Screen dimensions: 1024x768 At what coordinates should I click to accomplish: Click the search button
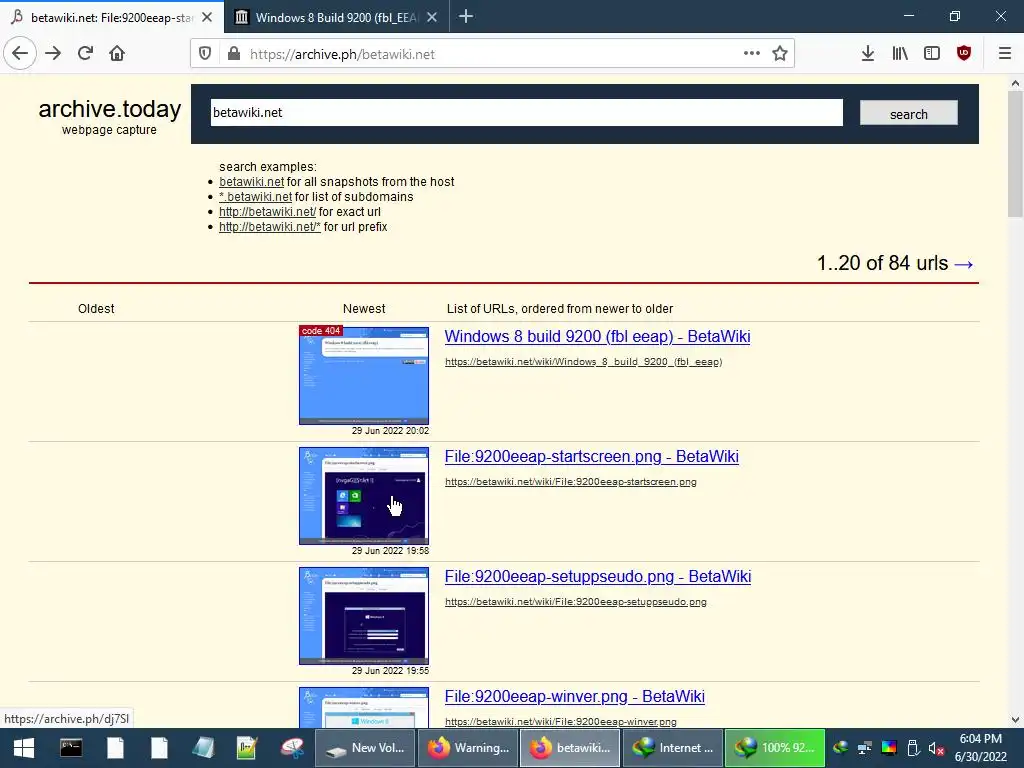pos(908,114)
